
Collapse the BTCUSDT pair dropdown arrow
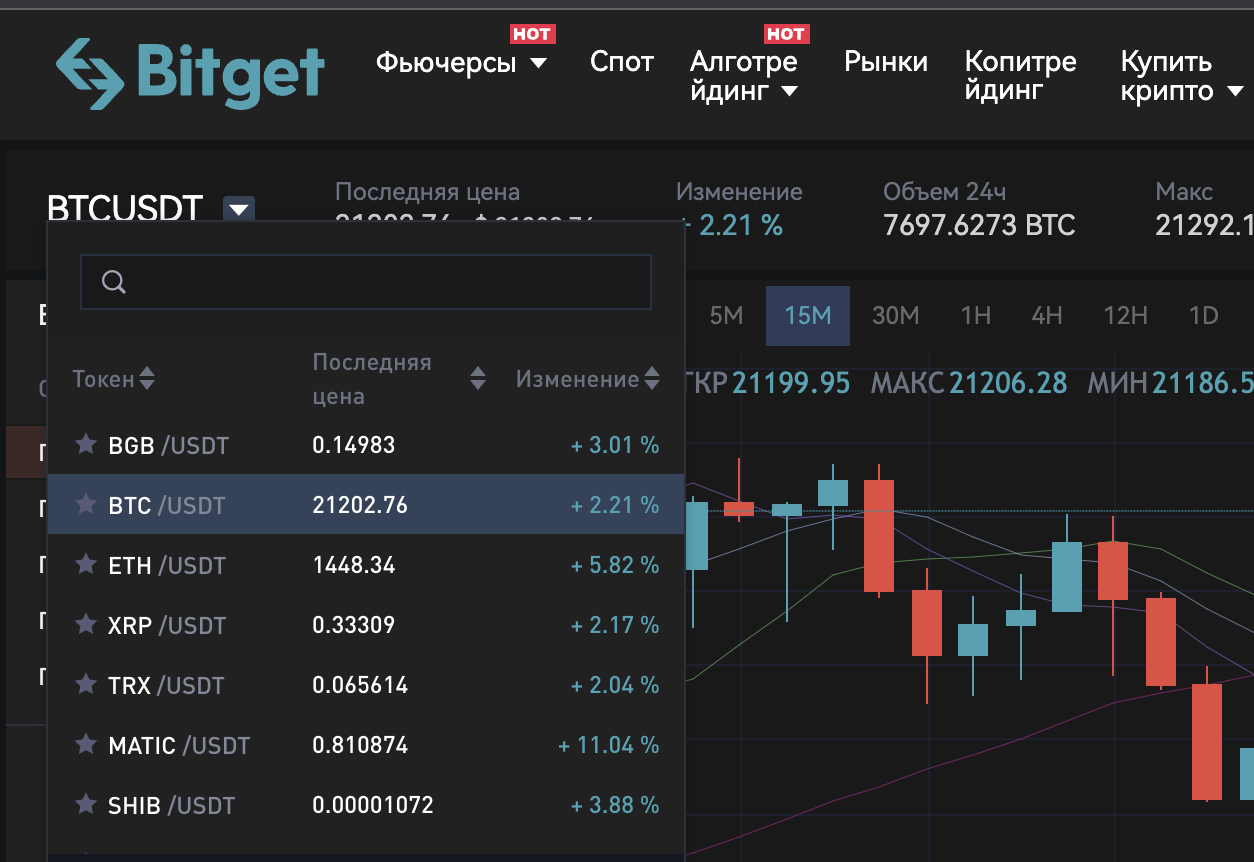coord(239,209)
